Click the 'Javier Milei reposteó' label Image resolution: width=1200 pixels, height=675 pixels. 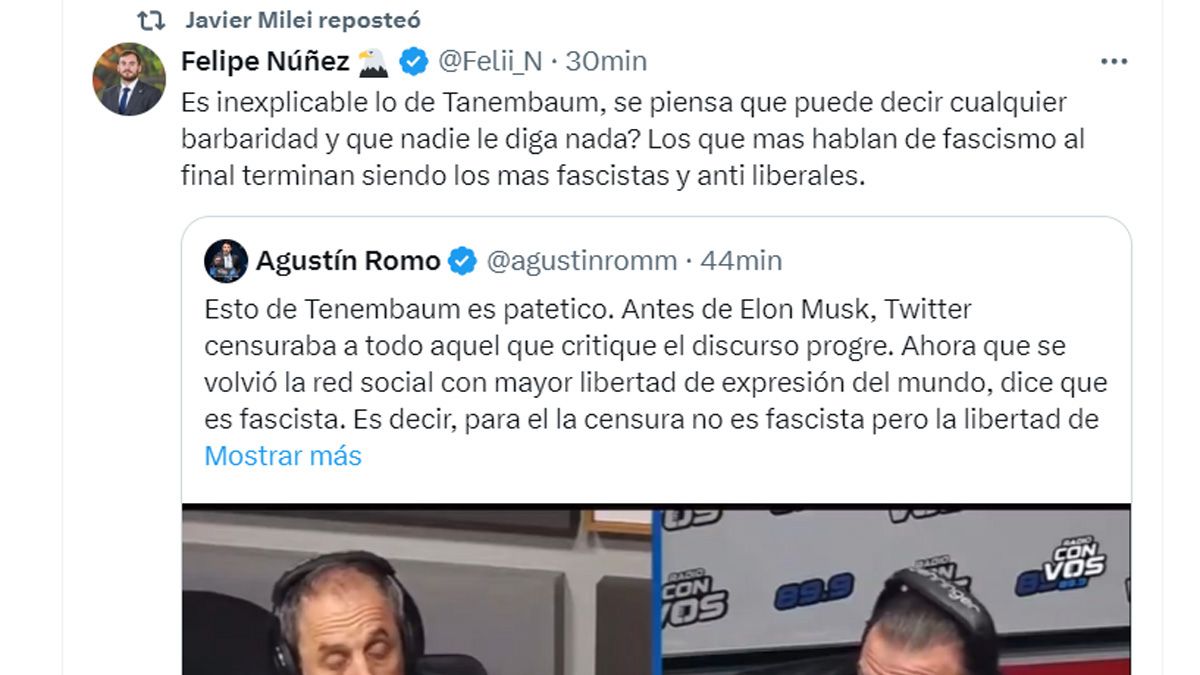click(303, 20)
